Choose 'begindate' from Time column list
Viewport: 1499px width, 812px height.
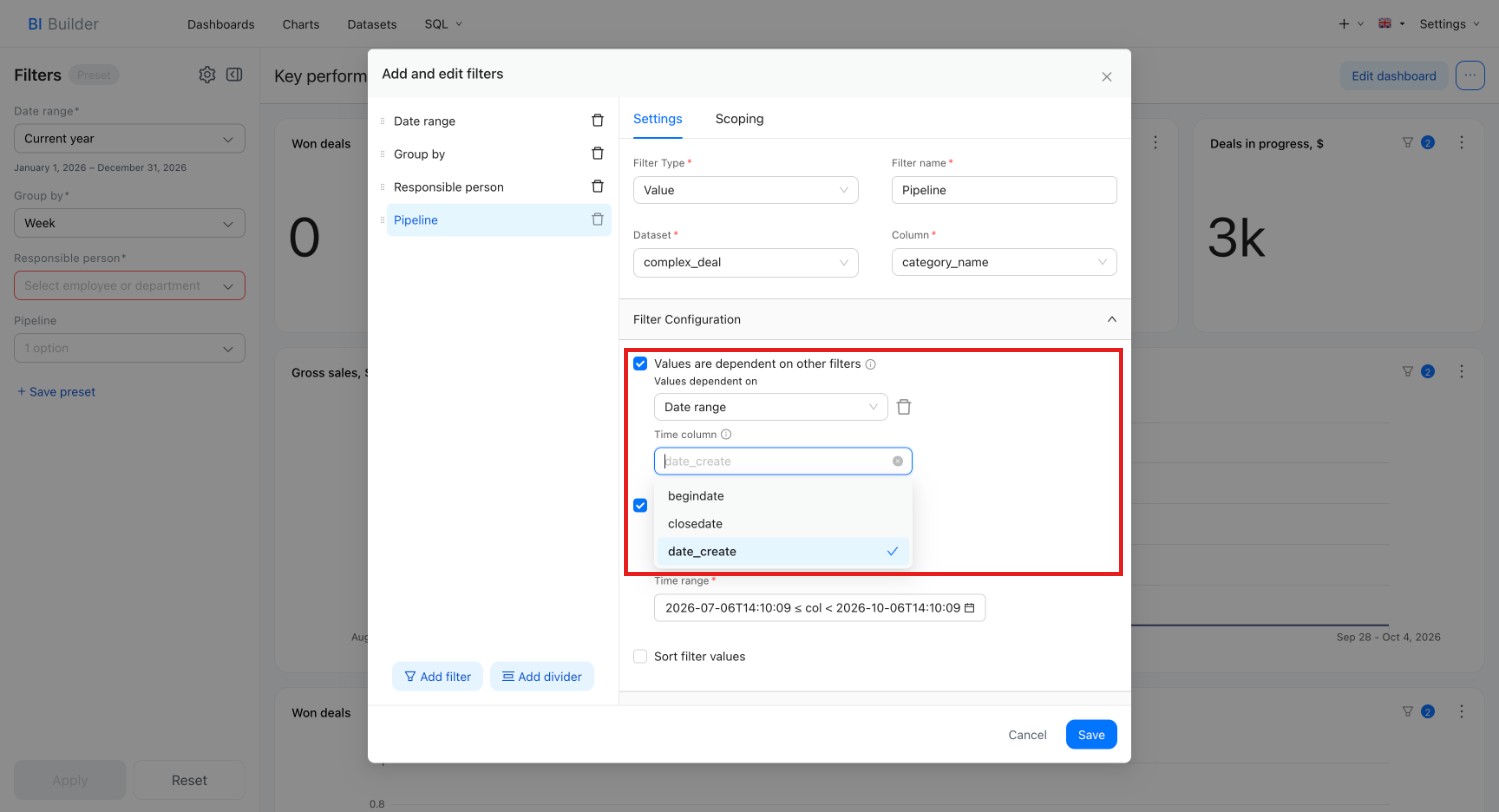[783, 496]
